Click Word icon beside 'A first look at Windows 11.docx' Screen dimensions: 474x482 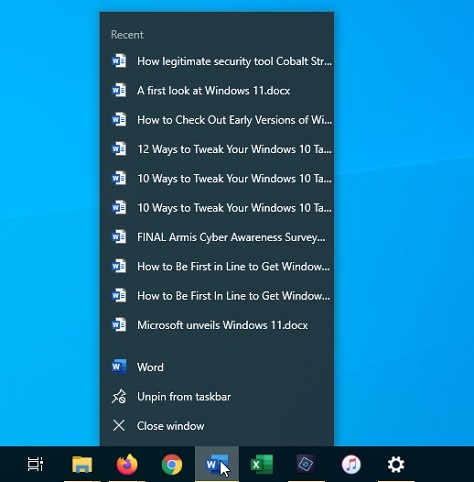point(119,90)
